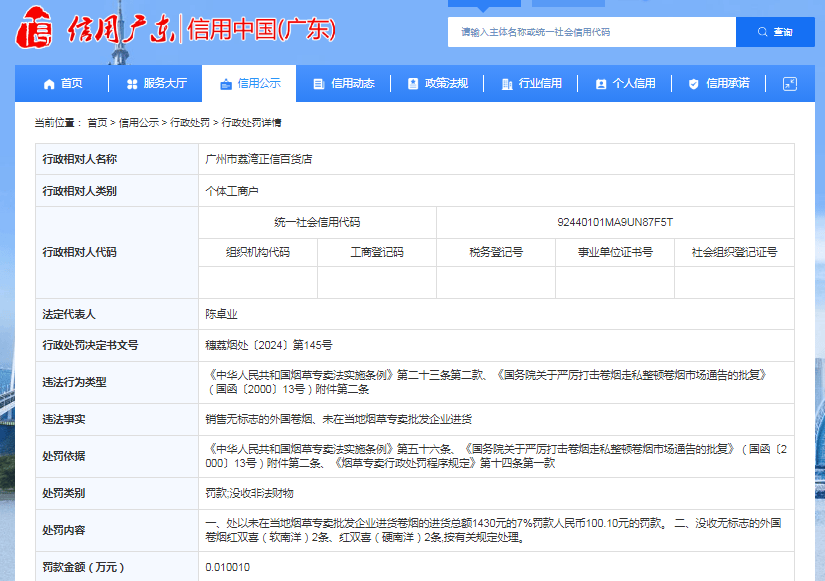Switch to the 信用动态 tab

345,84
